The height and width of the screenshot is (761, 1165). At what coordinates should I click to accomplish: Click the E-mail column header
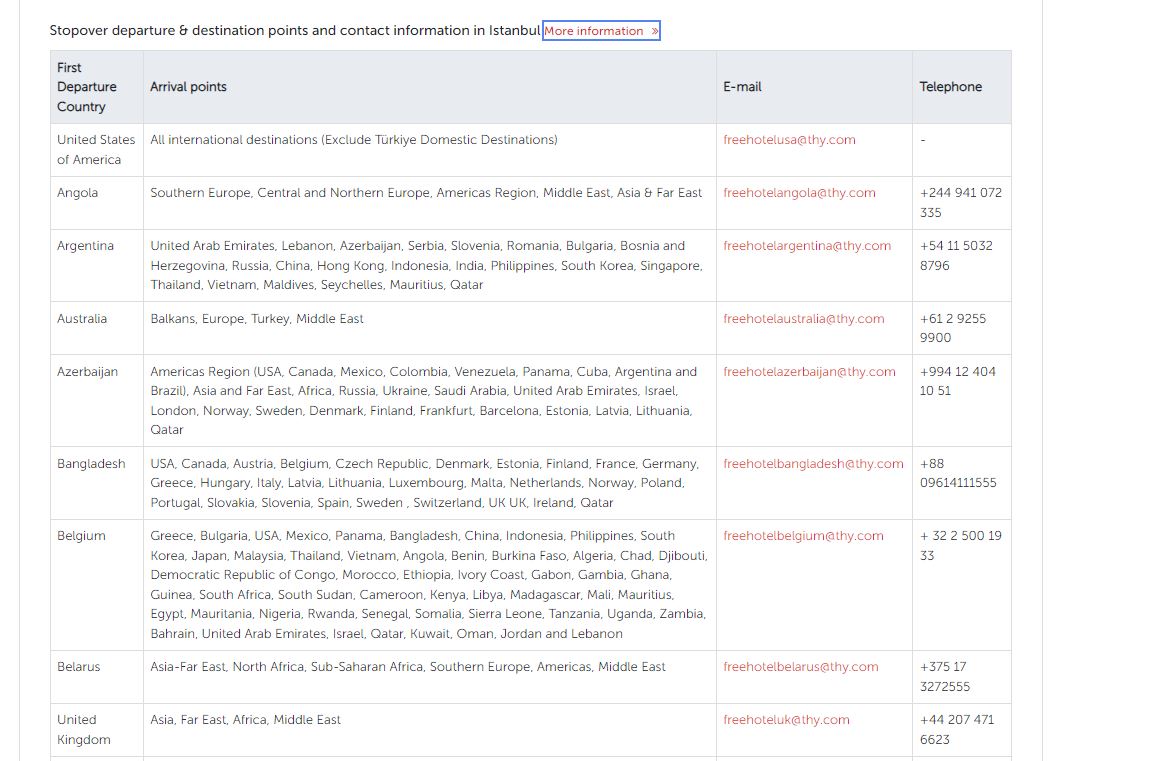pyautogui.click(x=742, y=87)
